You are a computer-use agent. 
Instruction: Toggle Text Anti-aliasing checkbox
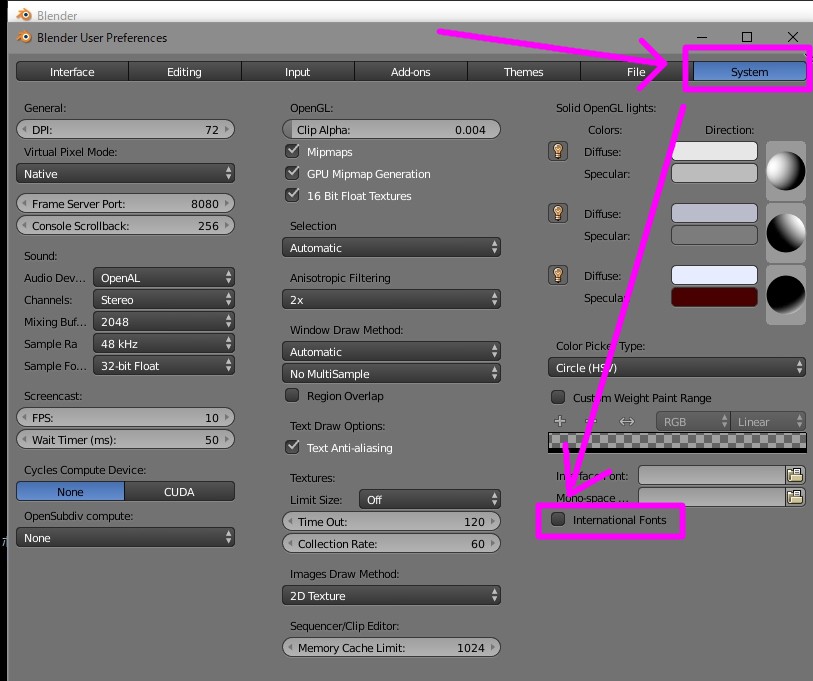[x=292, y=447]
